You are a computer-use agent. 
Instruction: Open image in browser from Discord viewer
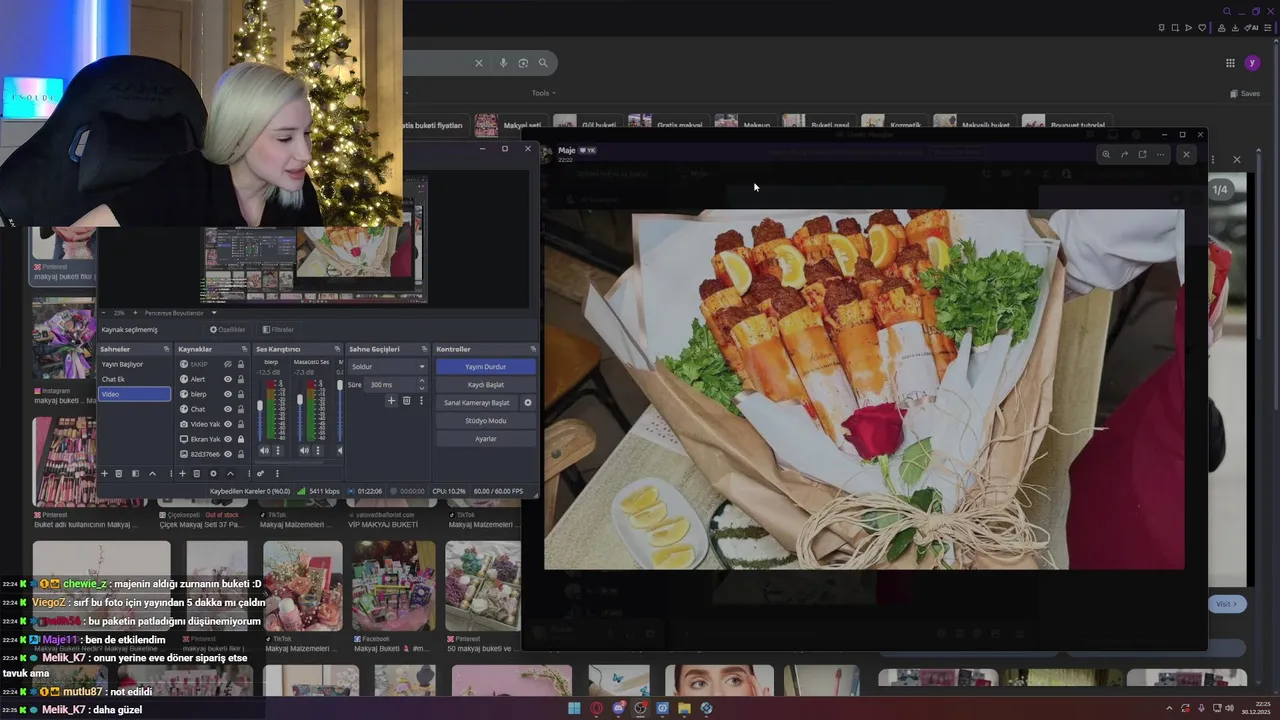[1142, 154]
